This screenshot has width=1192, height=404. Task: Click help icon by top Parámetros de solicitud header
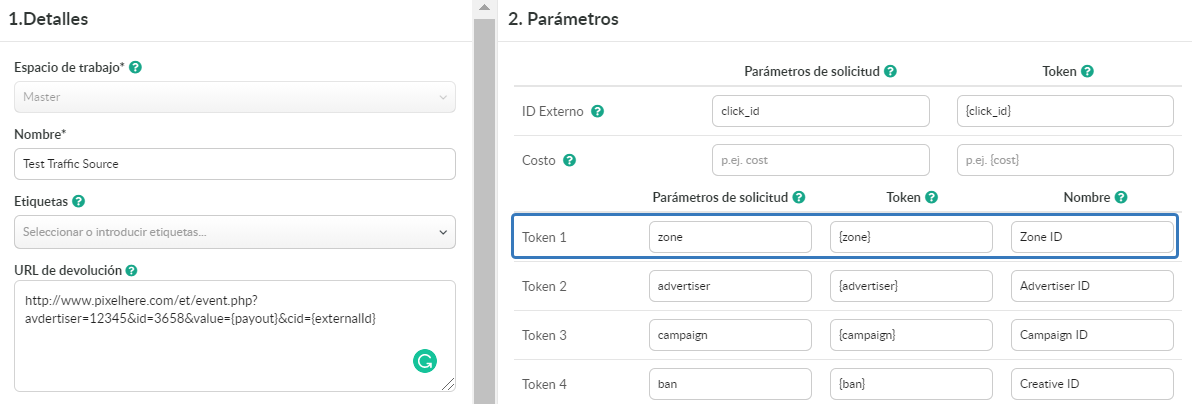tap(890, 72)
